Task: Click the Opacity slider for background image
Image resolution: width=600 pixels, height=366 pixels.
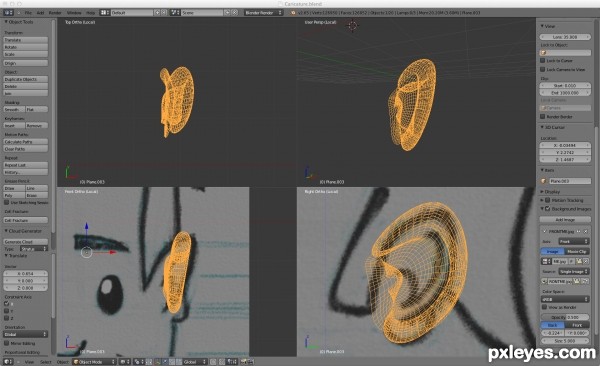Action: click(565, 317)
